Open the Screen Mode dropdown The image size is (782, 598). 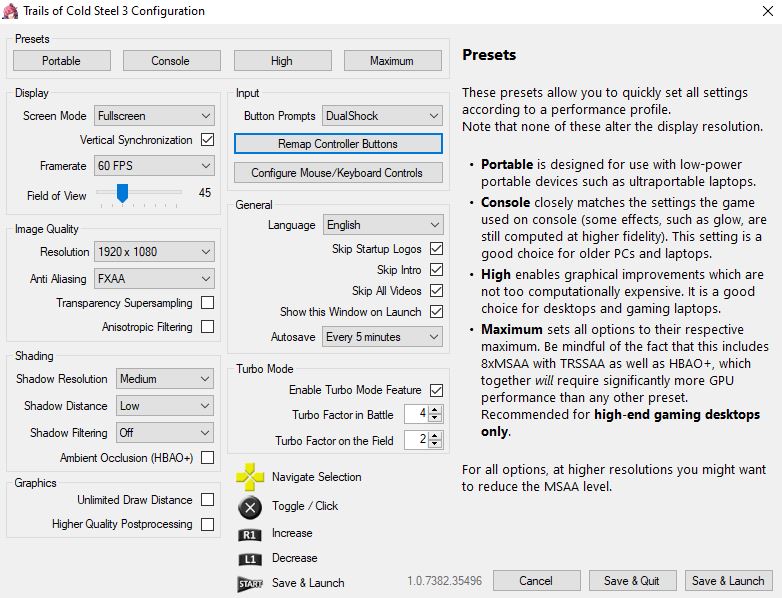[155, 116]
